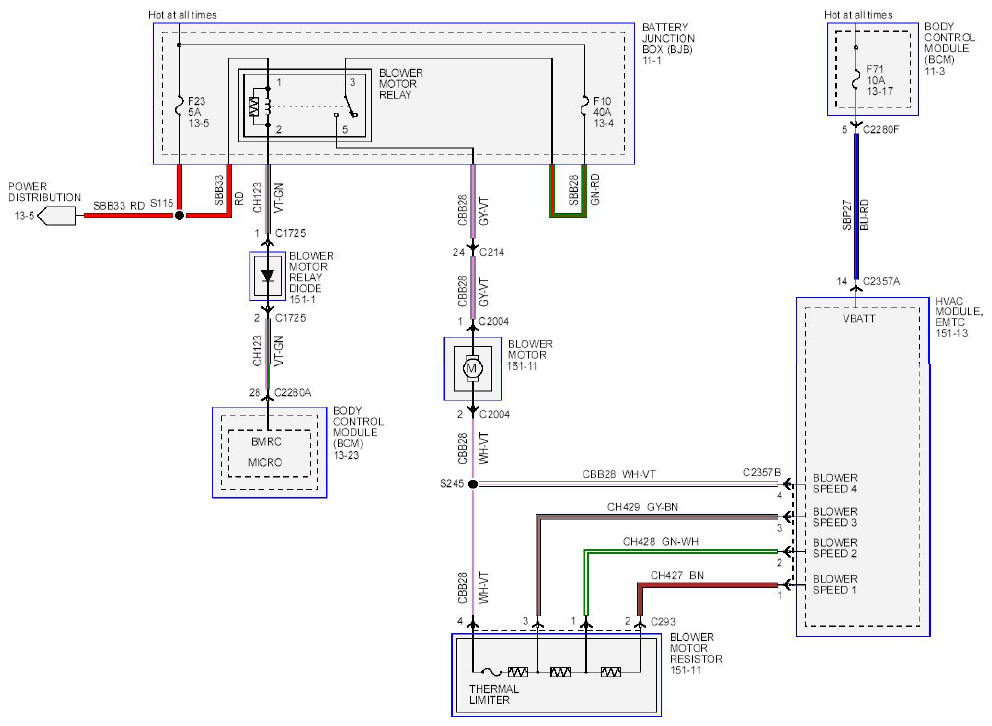Viewport: 992px width, 726px height.
Task: Click the S245 splice label
Action: (452, 484)
